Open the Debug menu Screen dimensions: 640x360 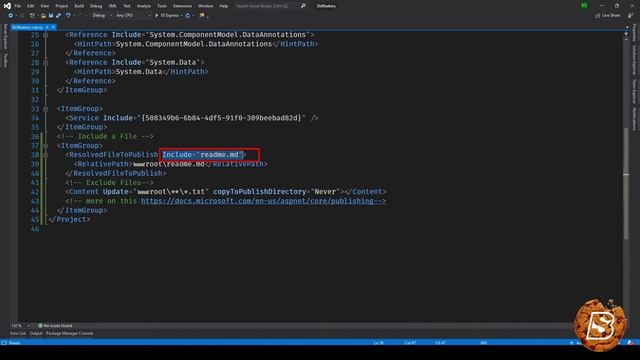tap(96, 6)
